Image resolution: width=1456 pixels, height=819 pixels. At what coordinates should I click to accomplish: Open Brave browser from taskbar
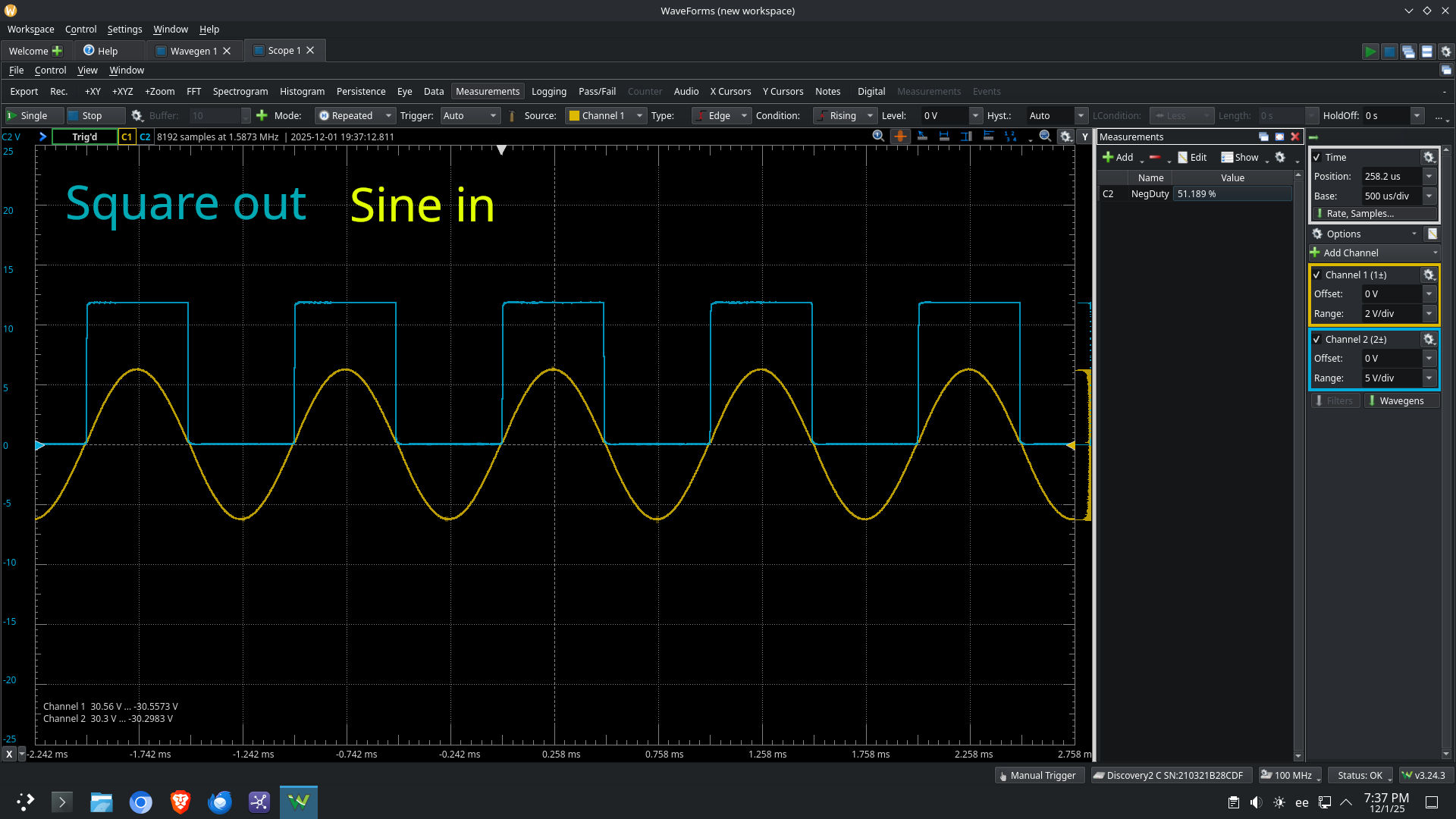(x=180, y=802)
